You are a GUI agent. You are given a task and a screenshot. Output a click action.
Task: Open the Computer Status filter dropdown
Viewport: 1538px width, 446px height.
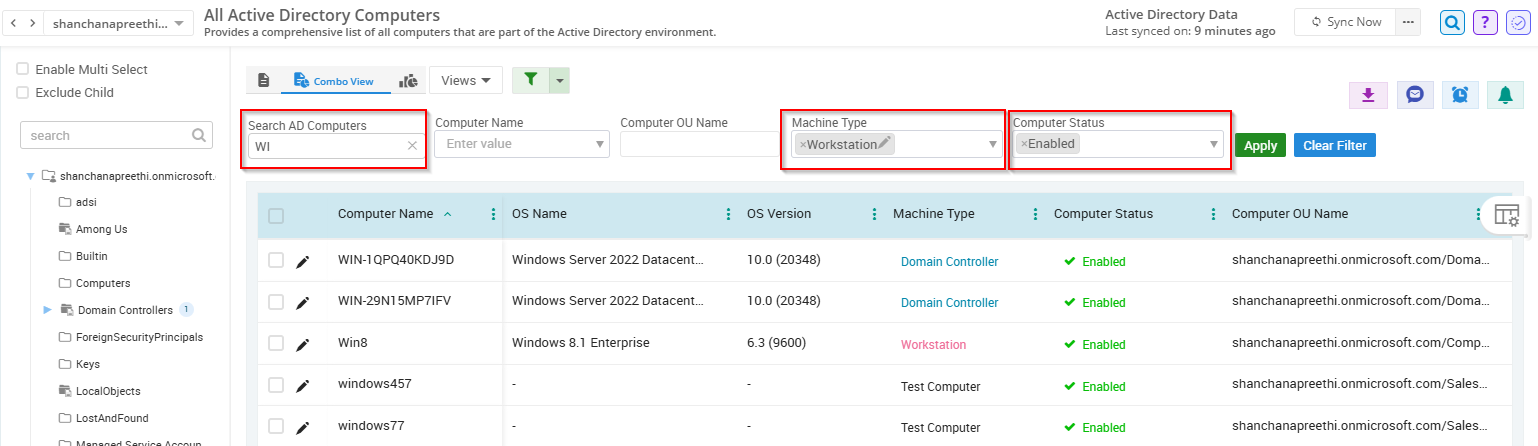[x=1214, y=144]
